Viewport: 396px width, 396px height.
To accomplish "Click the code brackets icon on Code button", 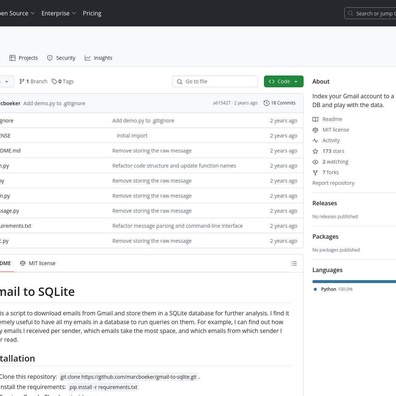I will pos(272,81).
